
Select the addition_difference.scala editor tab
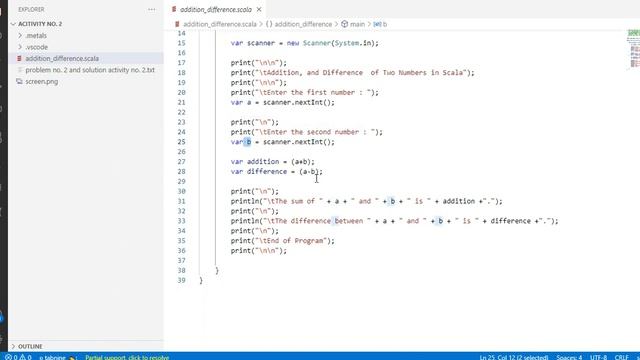click(216, 9)
